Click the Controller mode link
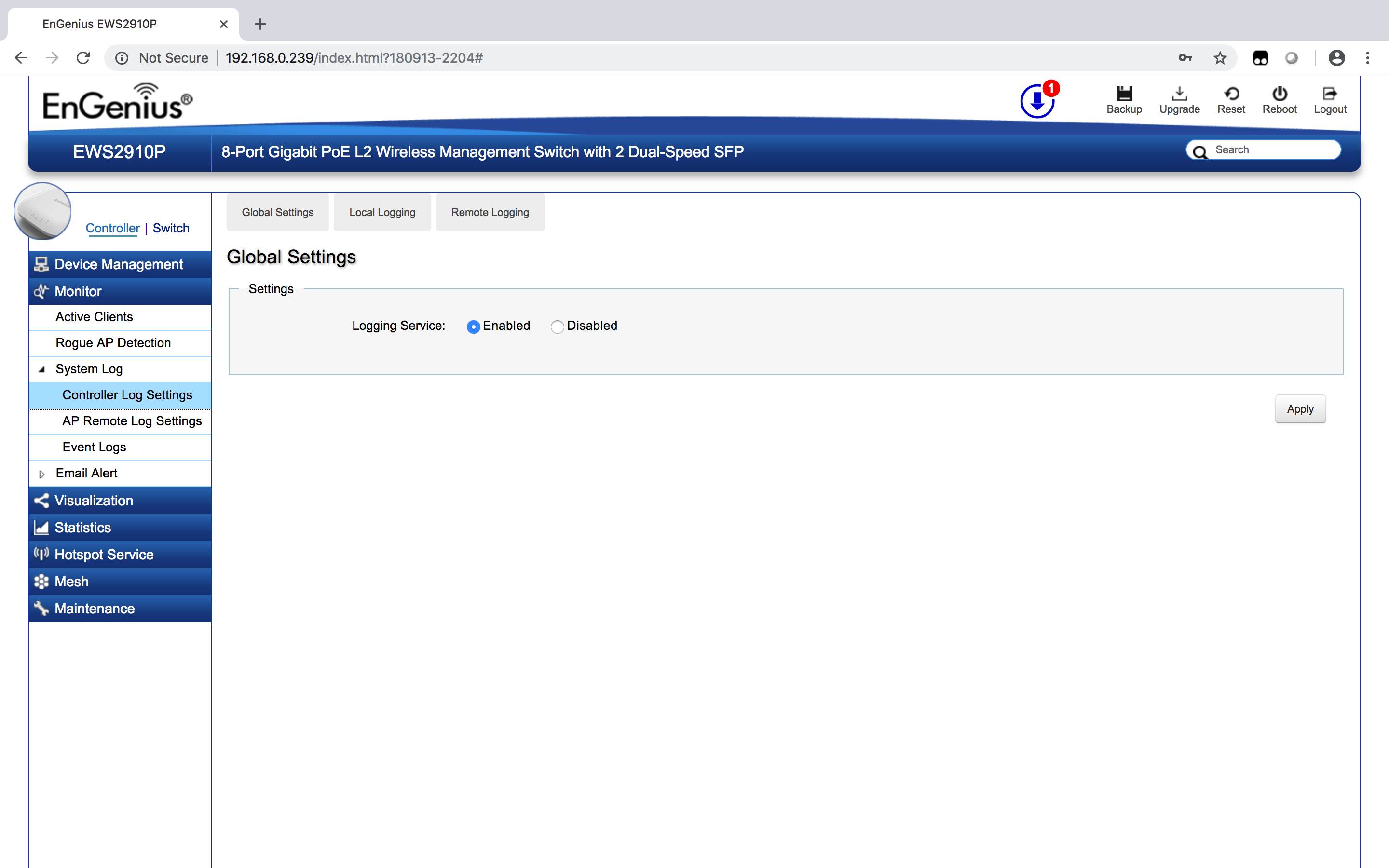Image resolution: width=1389 pixels, height=868 pixels. [112, 228]
